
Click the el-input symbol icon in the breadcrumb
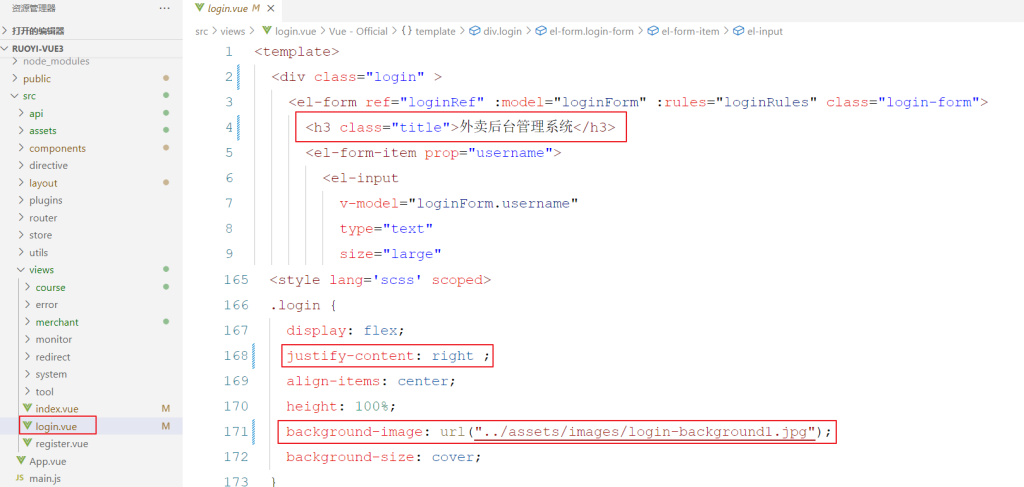click(x=738, y=31)
